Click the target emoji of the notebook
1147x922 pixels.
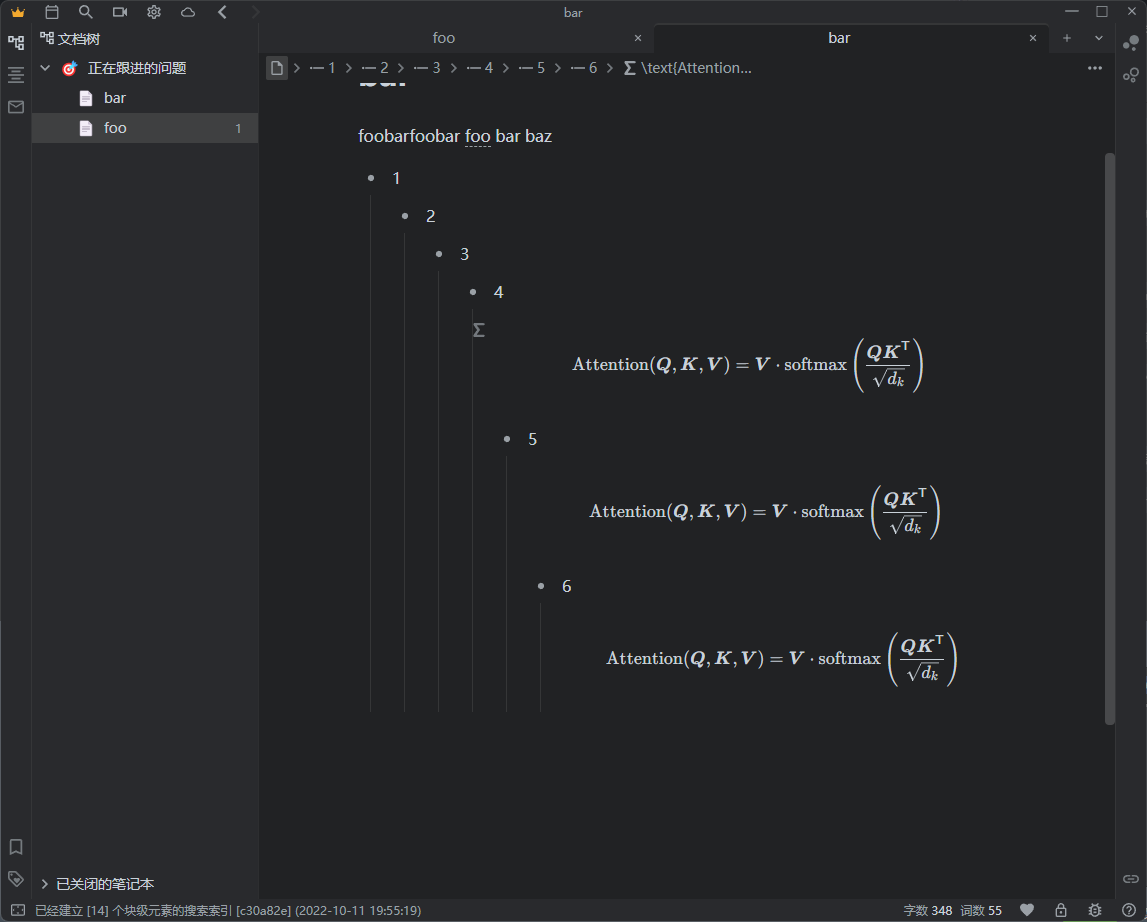(x=69, y=69)
